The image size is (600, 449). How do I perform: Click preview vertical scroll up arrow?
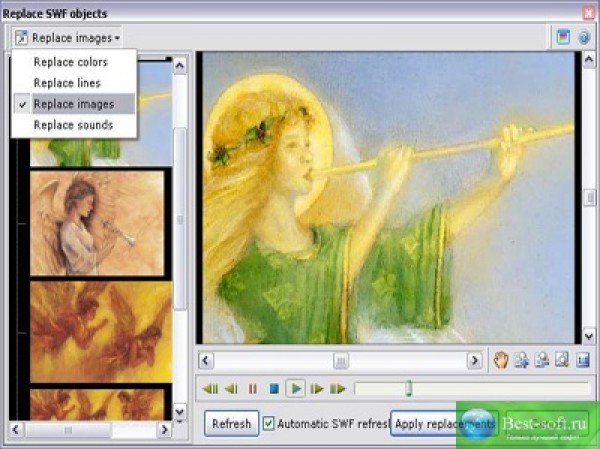(589, 60)
